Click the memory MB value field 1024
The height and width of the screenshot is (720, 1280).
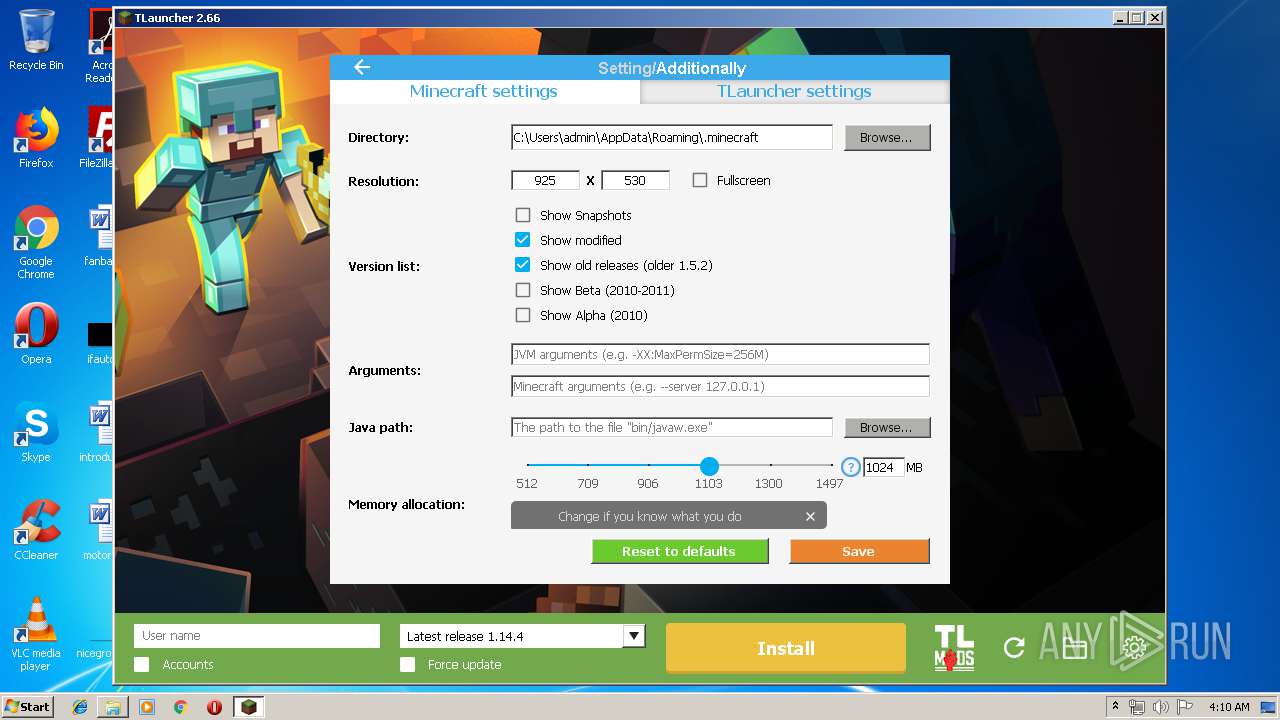(x=883, y=467)
